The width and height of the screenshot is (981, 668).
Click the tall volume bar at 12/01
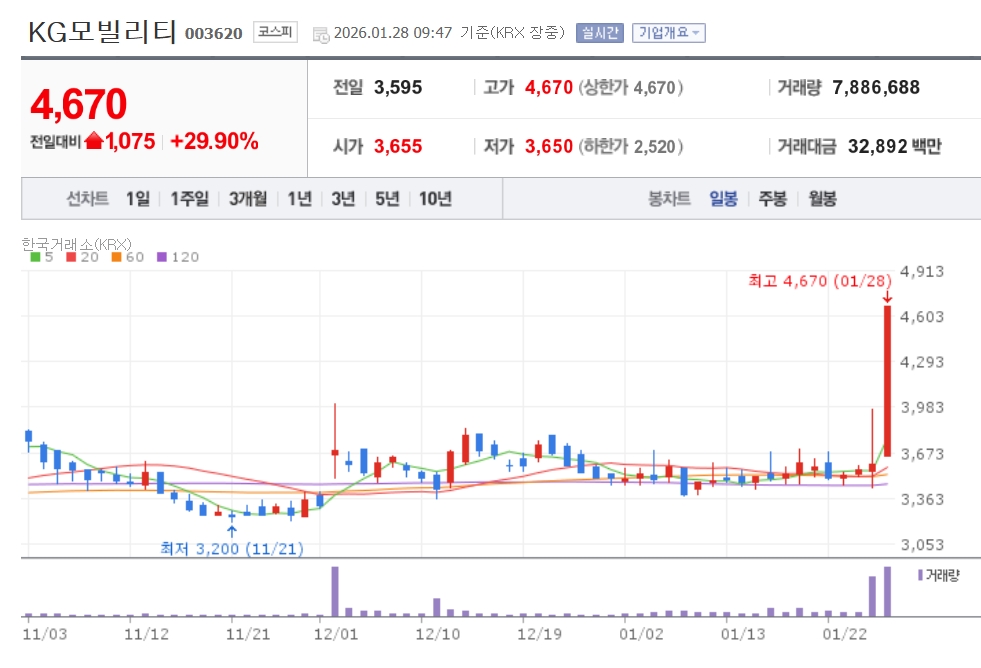pyautogui.click(x=335, y=592)
